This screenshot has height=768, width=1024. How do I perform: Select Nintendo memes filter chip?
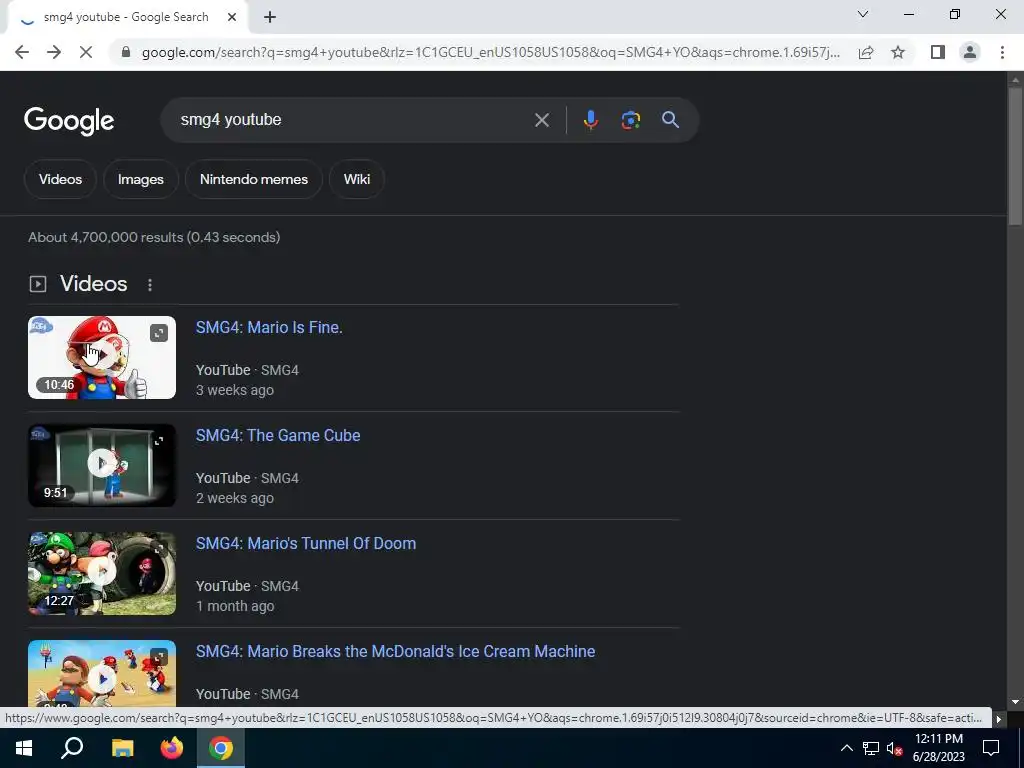point(253,180)
